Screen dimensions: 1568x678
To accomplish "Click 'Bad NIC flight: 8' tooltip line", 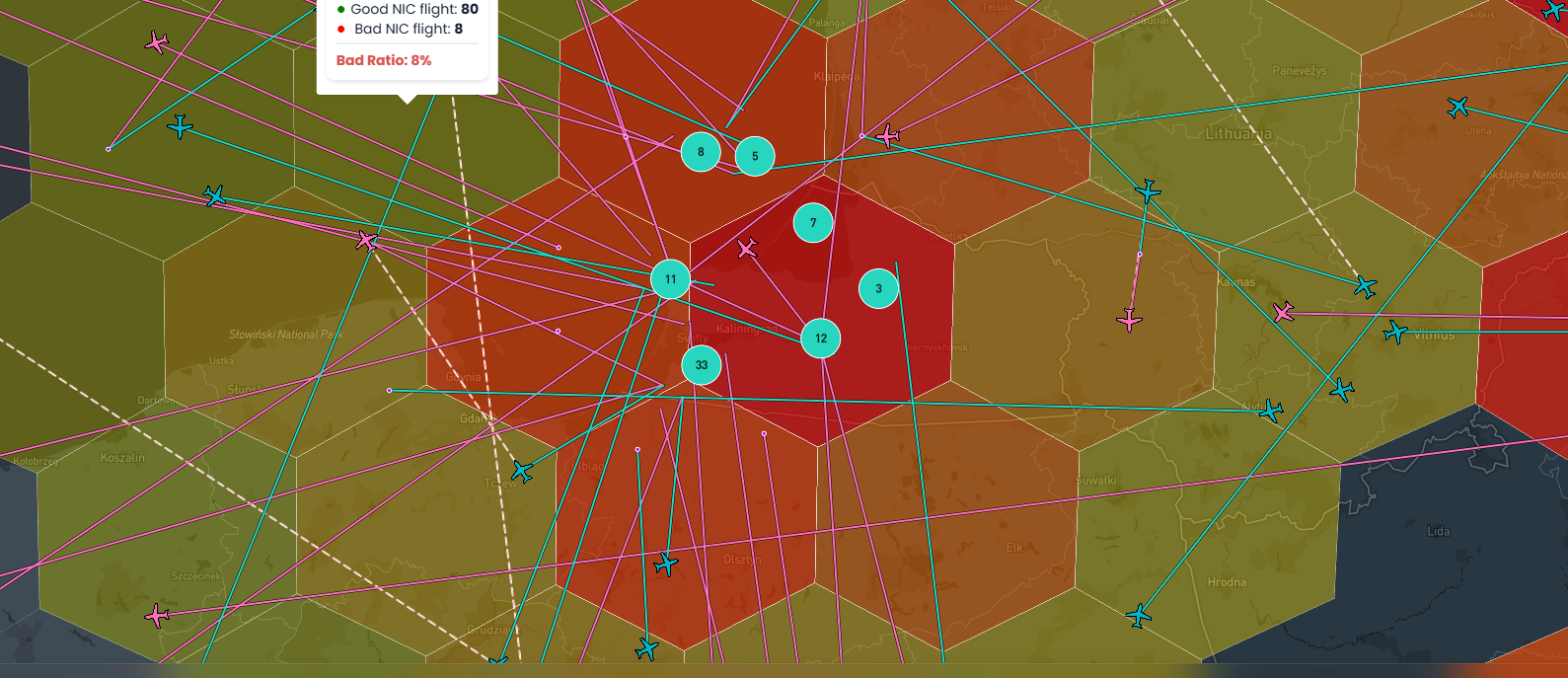I will 400,29.
